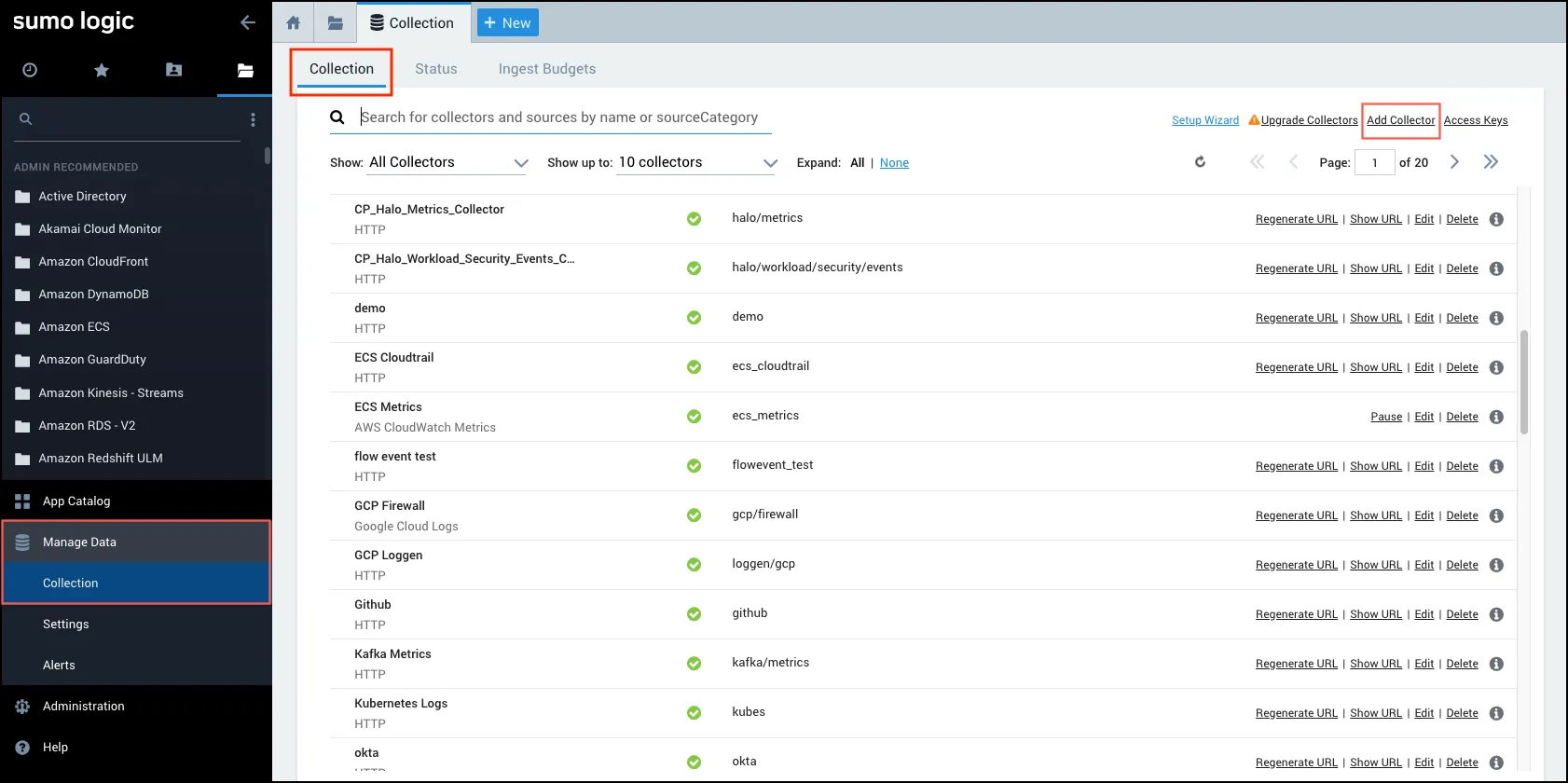1568x783 pixels.
Task: Show Favorites via the star icon
Action: pyautogui.click(x=102, y=70)
